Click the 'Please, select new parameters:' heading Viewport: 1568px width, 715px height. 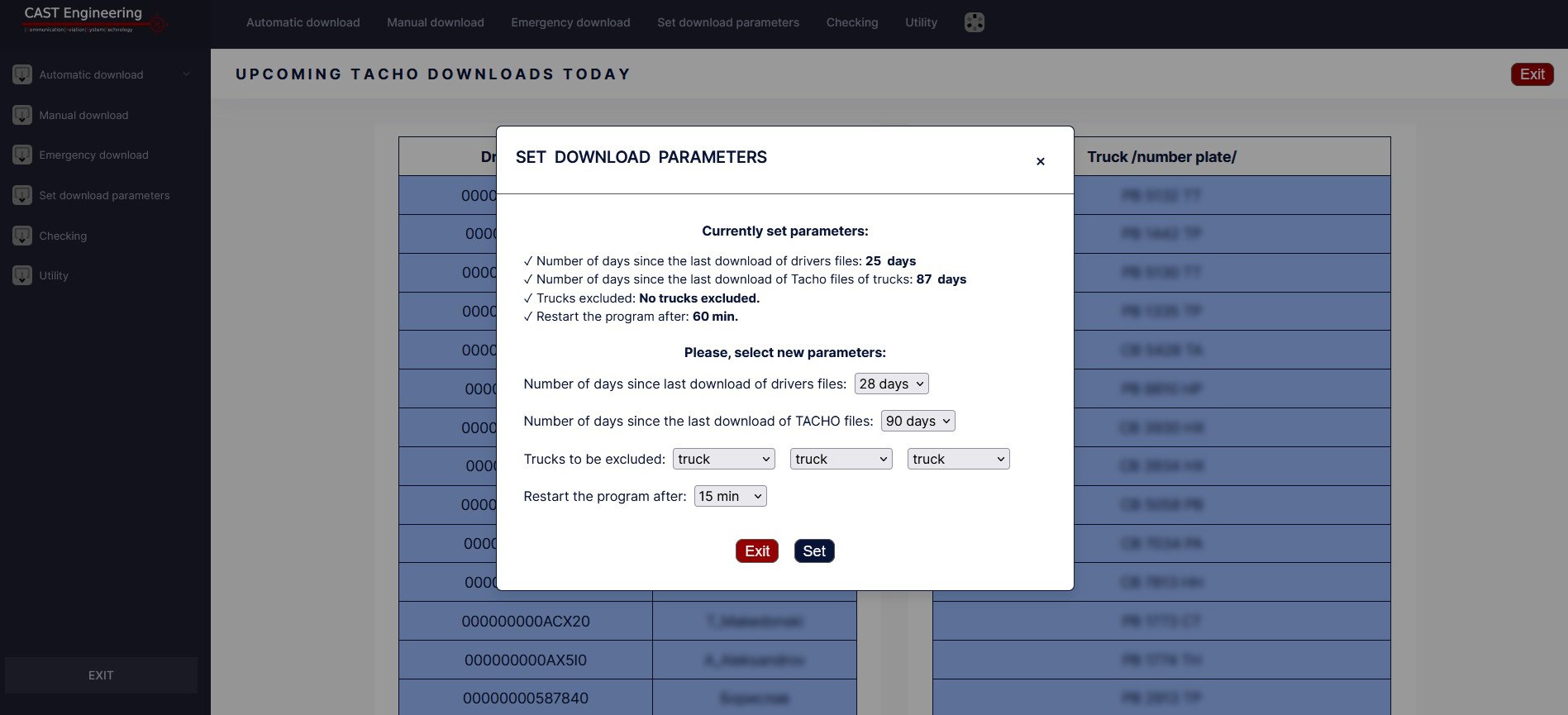[785, 352]
